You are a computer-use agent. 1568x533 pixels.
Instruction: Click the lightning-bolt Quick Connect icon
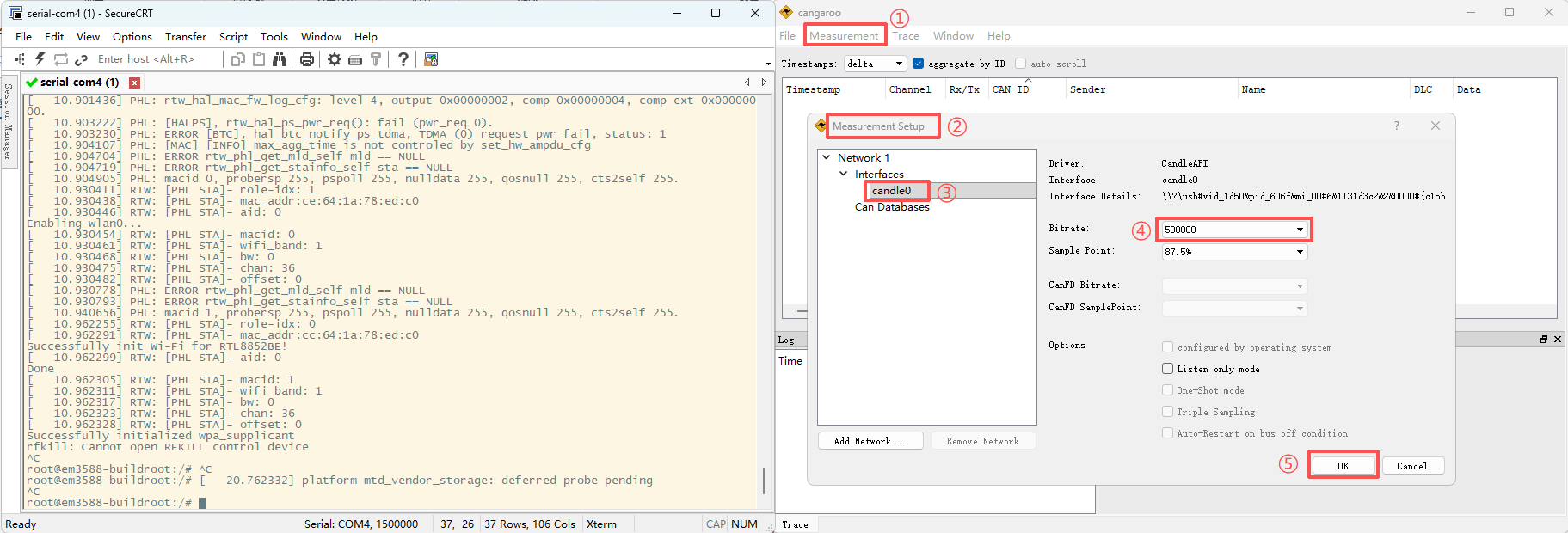click(40, 59)
